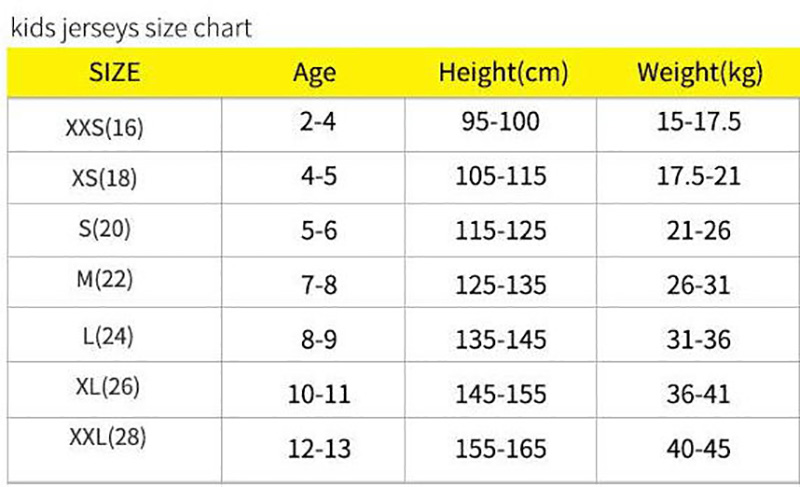Select the 95-100 height cell
The image size is (800, 487).
coord(501,123)
